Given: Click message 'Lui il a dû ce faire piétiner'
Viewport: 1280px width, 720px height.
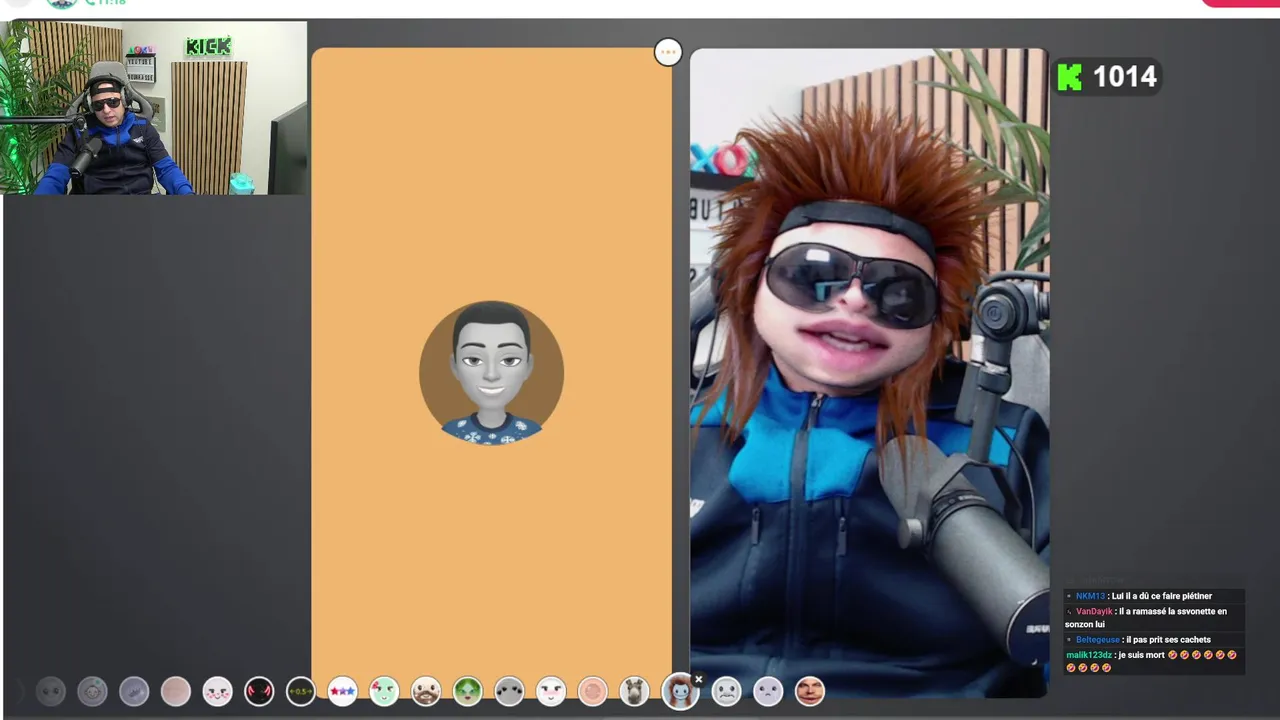Looking at the screenshot, I should click(x=1162, y=596).
